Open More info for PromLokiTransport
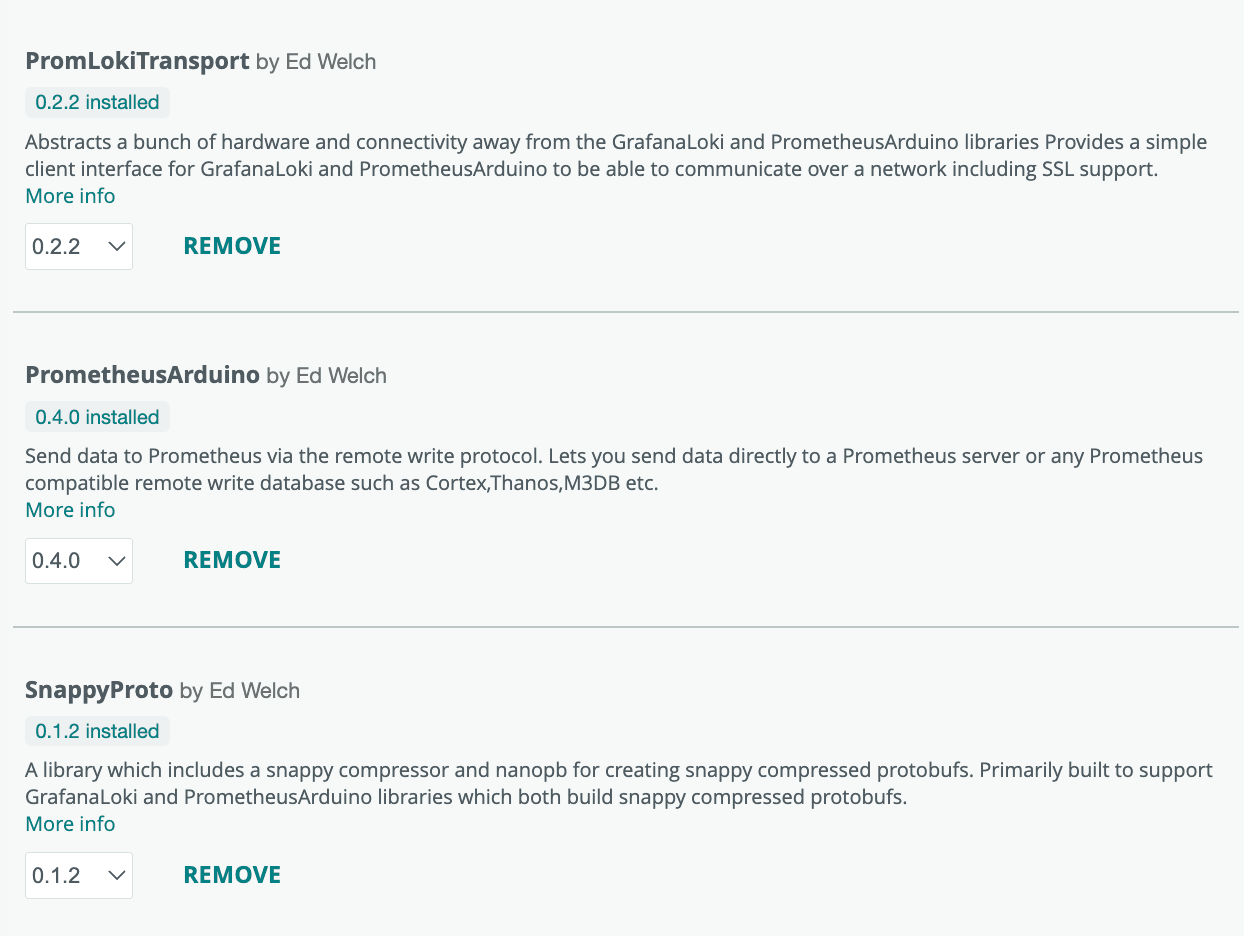Image resolution: width=1244 pixels, height=936 pixels. click(x=70, y=196)
